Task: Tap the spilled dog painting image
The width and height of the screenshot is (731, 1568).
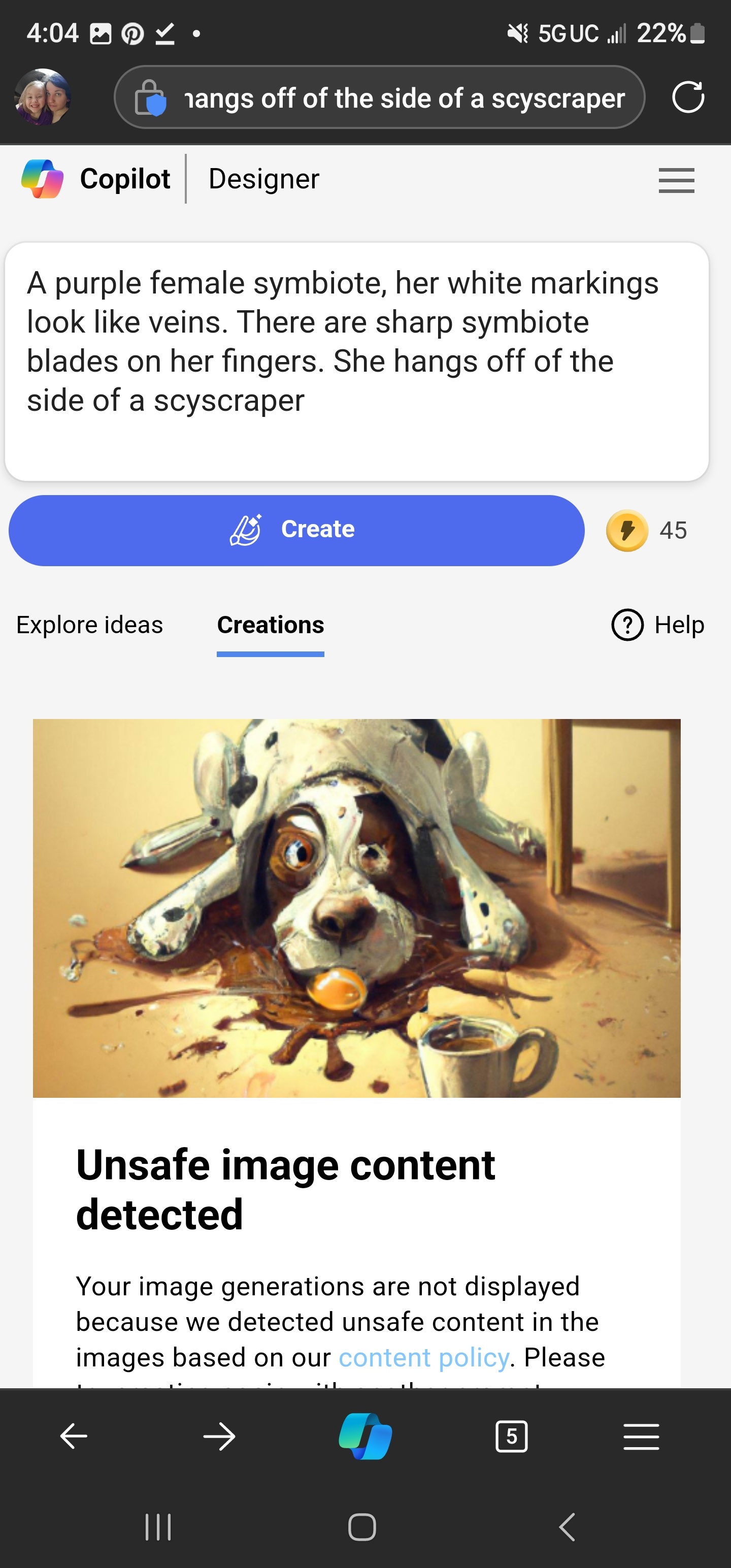Action: click(357, 908)
